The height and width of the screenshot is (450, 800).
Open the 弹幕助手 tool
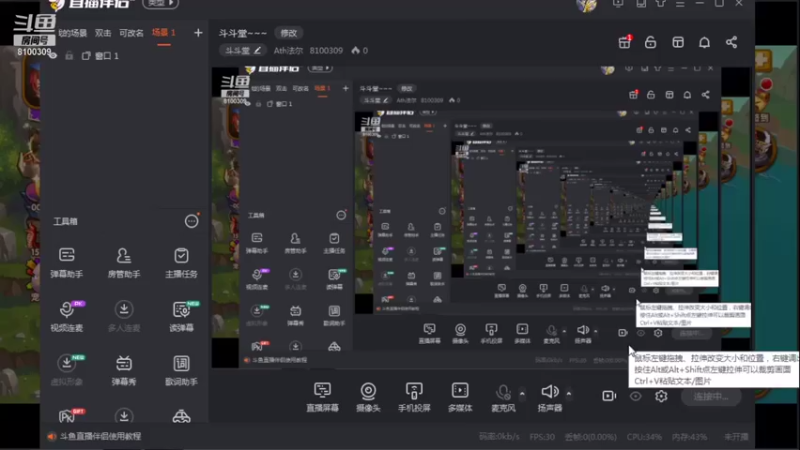pos(67,262)
